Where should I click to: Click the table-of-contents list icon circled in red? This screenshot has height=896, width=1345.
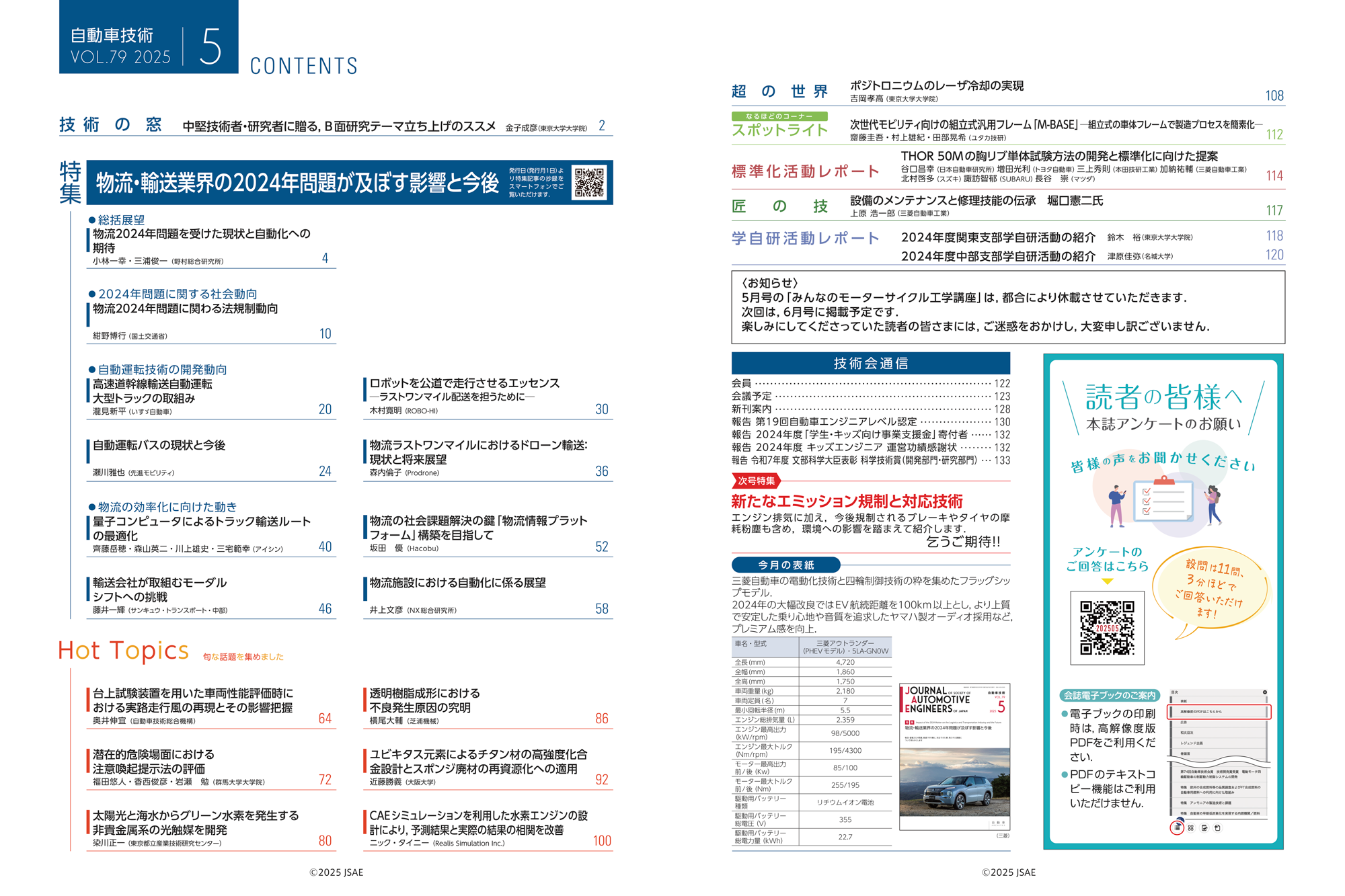(x=1177, y=827)
